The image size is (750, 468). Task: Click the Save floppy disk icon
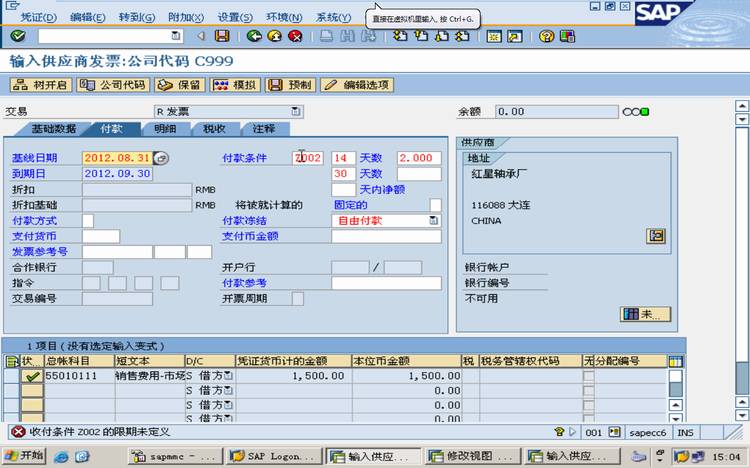(221, 36)
